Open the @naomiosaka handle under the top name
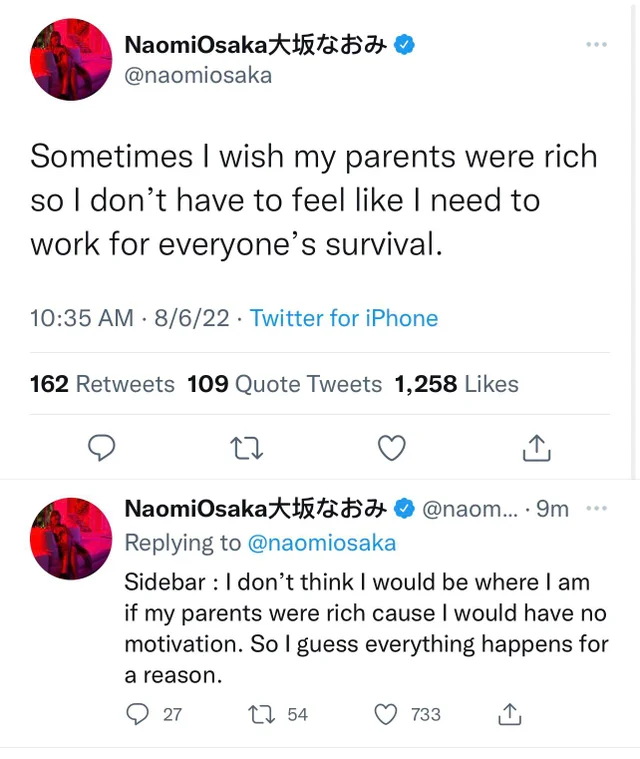640x759 pixels. pyautogui.click(x=198, y=75)
